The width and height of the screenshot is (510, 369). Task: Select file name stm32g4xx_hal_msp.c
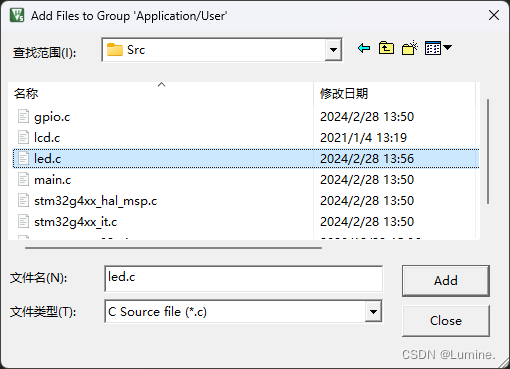click(x=95, y=201)
